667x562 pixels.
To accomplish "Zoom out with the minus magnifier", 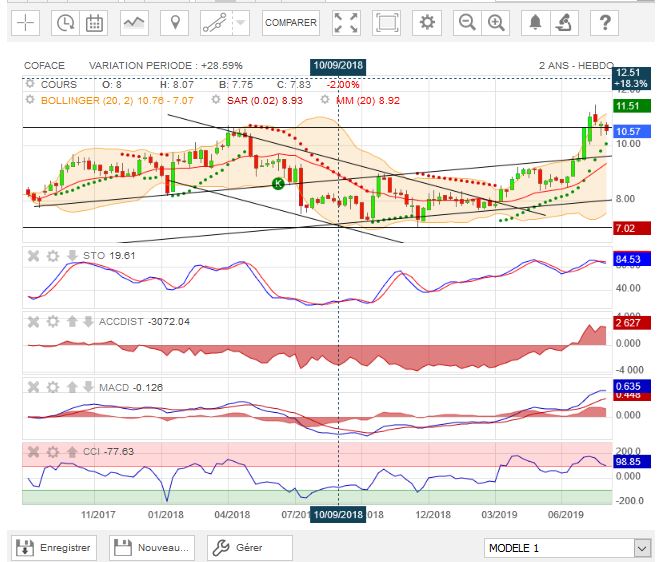I will click(467, 23).
